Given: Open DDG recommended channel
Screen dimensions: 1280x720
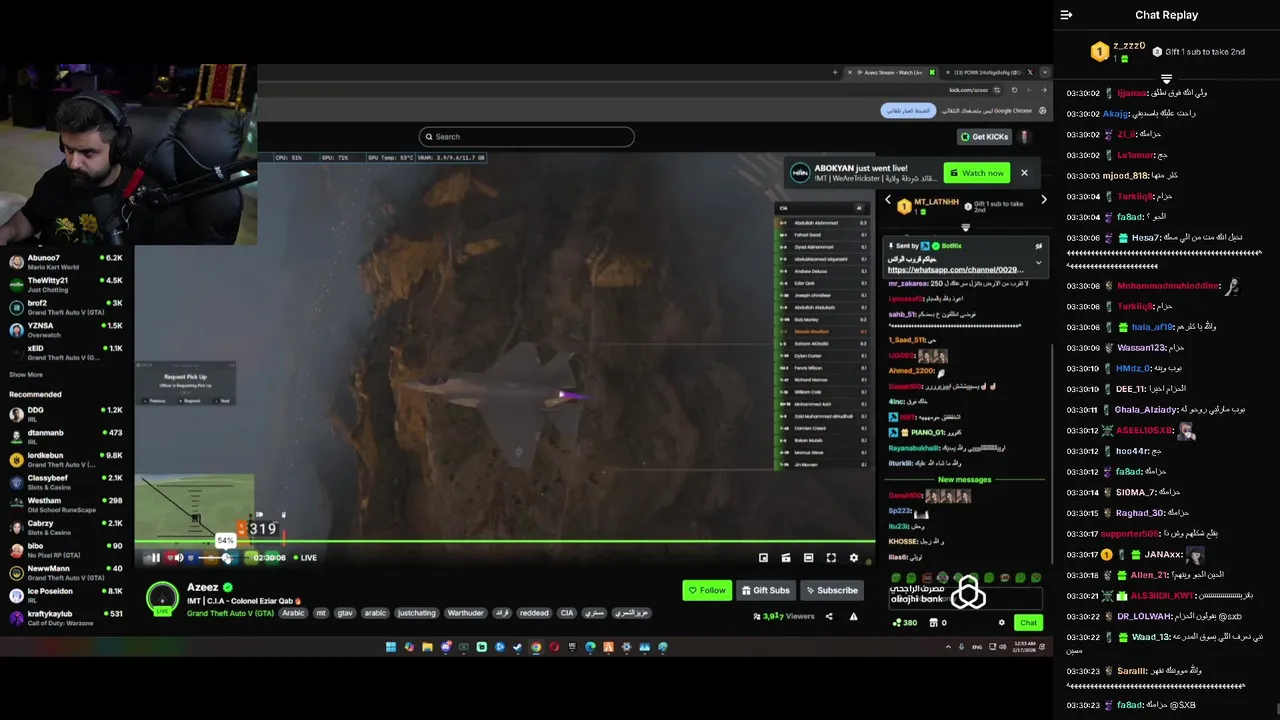Looking at the screenshot, I should [65, 413].
